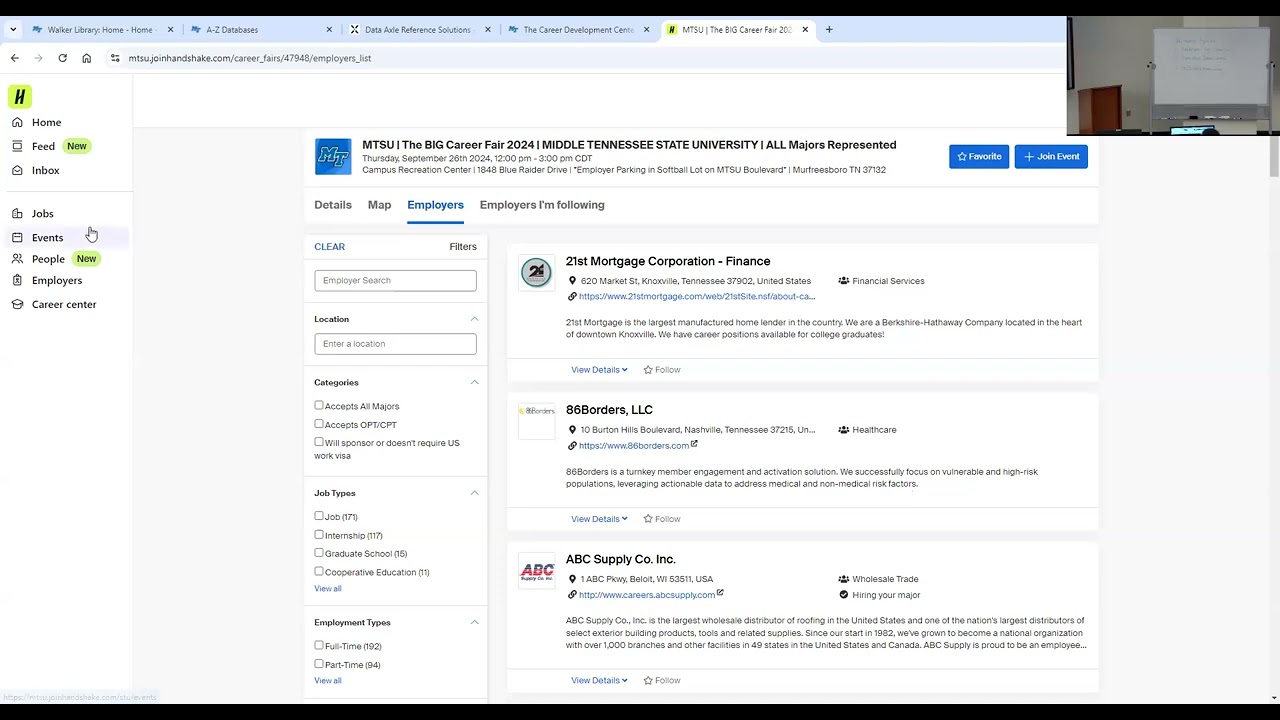Collapse the Location filter section
1280x720 pixels.
point(474,319)
